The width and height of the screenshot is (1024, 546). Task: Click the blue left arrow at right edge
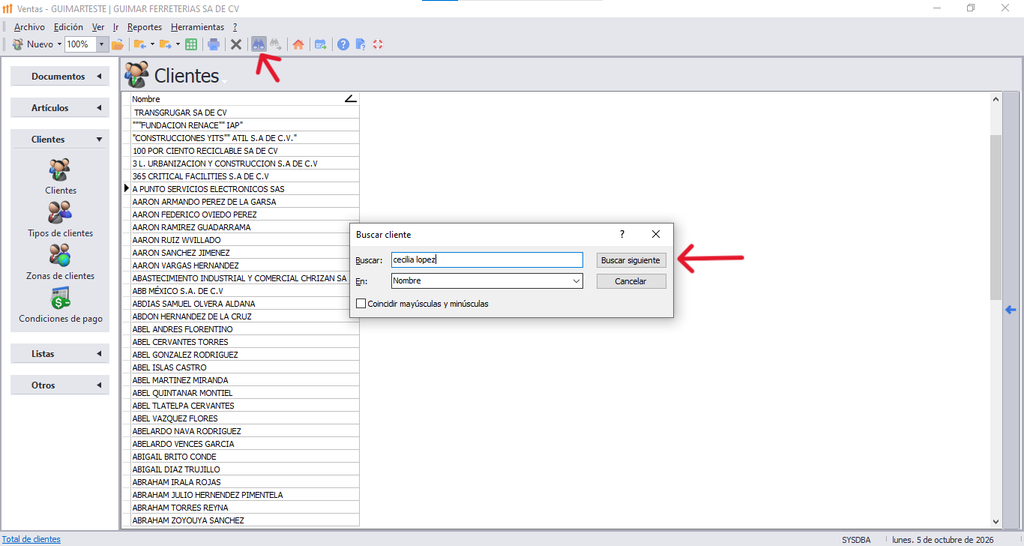coord(1011,310)
